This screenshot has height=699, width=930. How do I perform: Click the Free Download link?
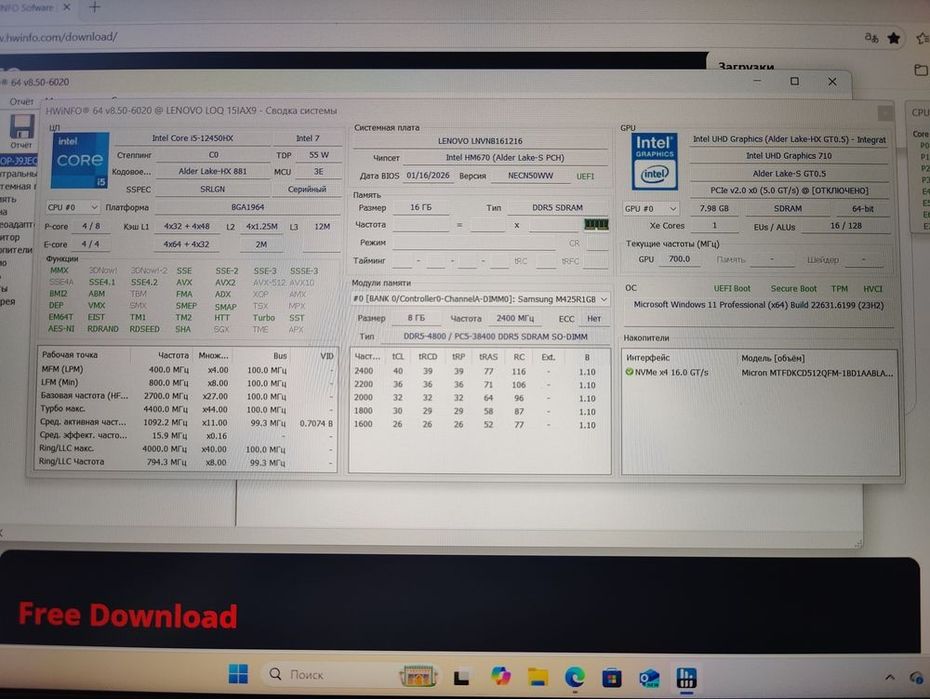coord(128,615)
